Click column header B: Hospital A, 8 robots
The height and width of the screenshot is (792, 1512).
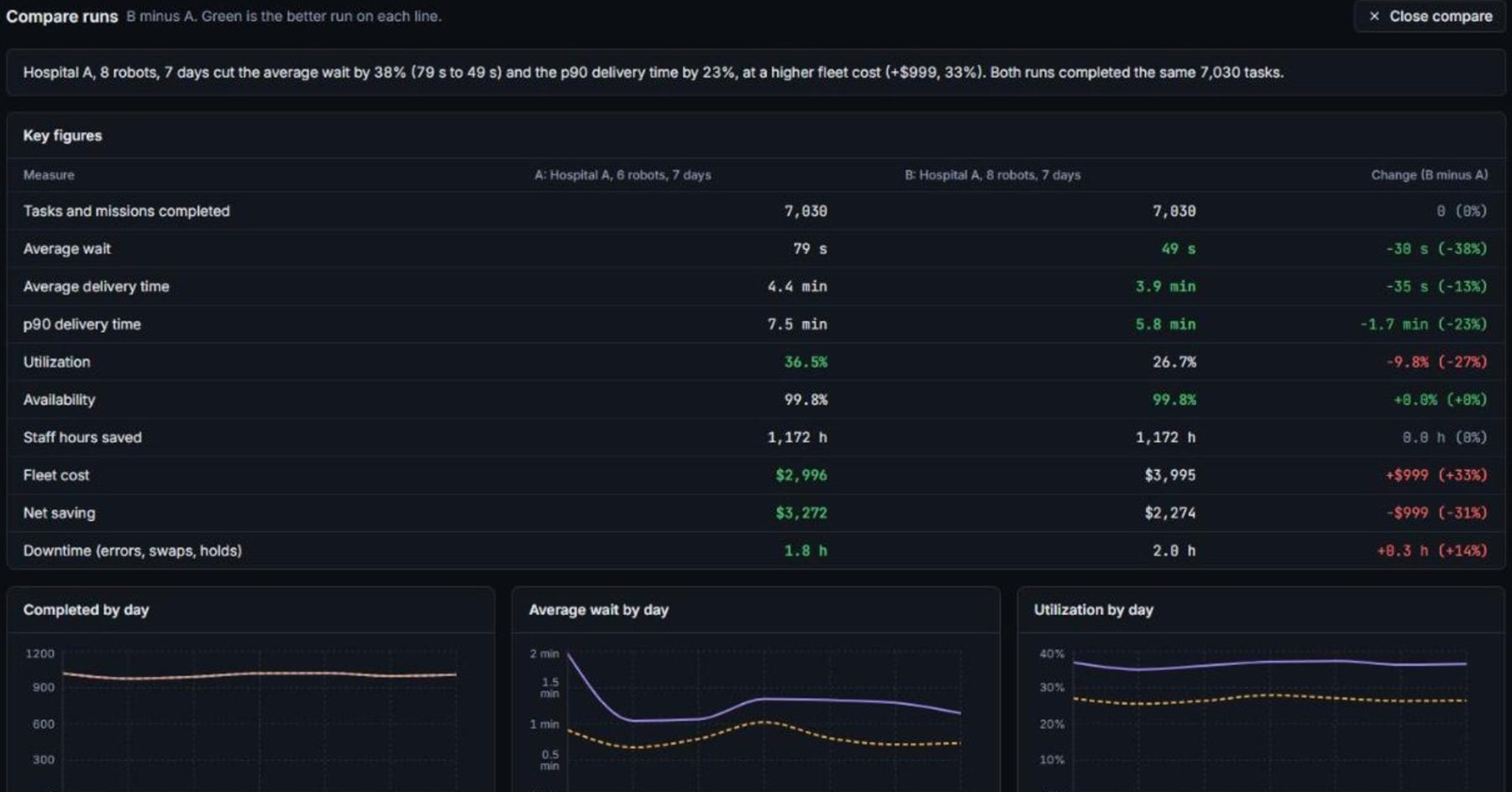point(992,175)
